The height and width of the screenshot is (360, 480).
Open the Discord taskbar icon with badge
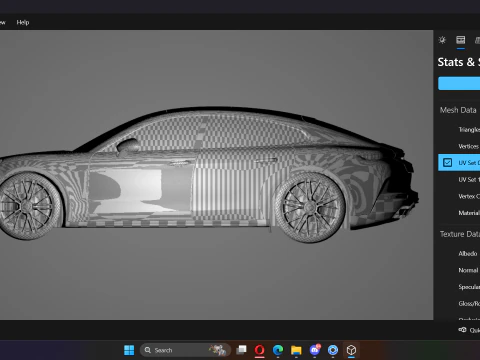coord(315,350)
